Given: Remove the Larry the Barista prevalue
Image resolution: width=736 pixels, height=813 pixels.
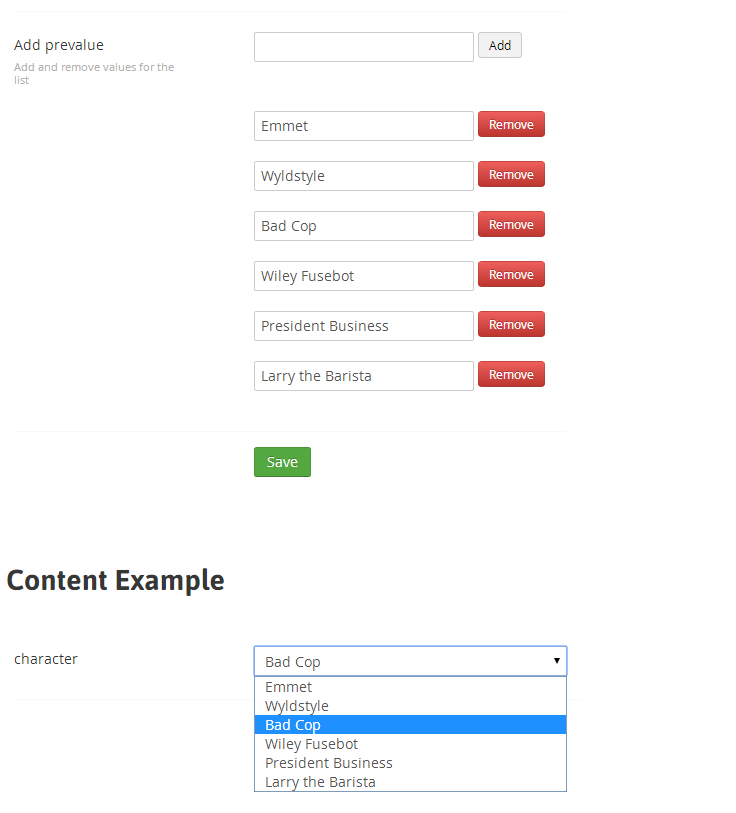Looking at the screenshot, I should (x=511, y=375).
